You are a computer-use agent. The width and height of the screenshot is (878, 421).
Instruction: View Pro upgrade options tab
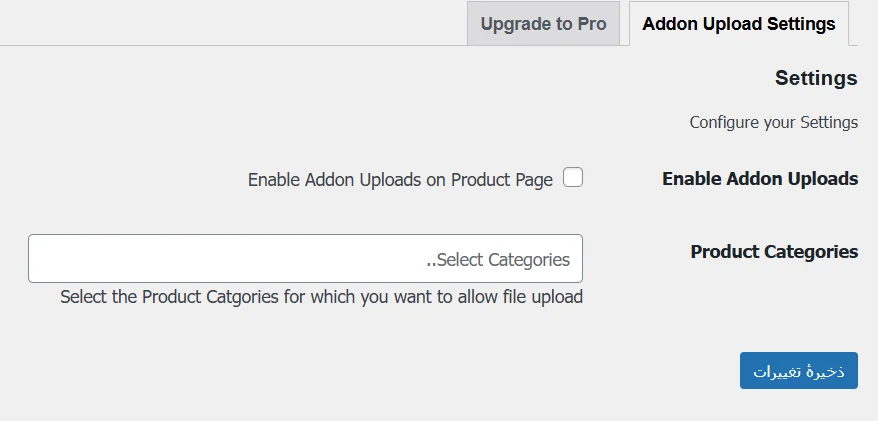pyautogui.click(x=543, y=24)
